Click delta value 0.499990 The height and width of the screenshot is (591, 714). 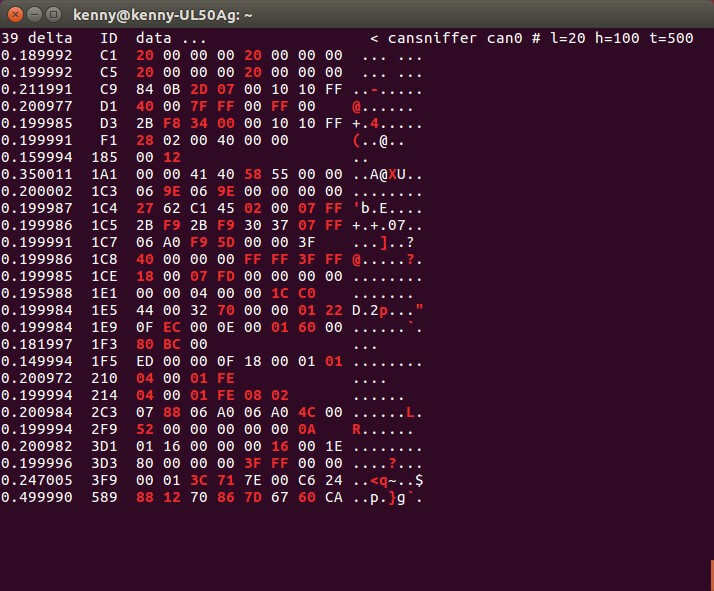[x=36, y=497]
